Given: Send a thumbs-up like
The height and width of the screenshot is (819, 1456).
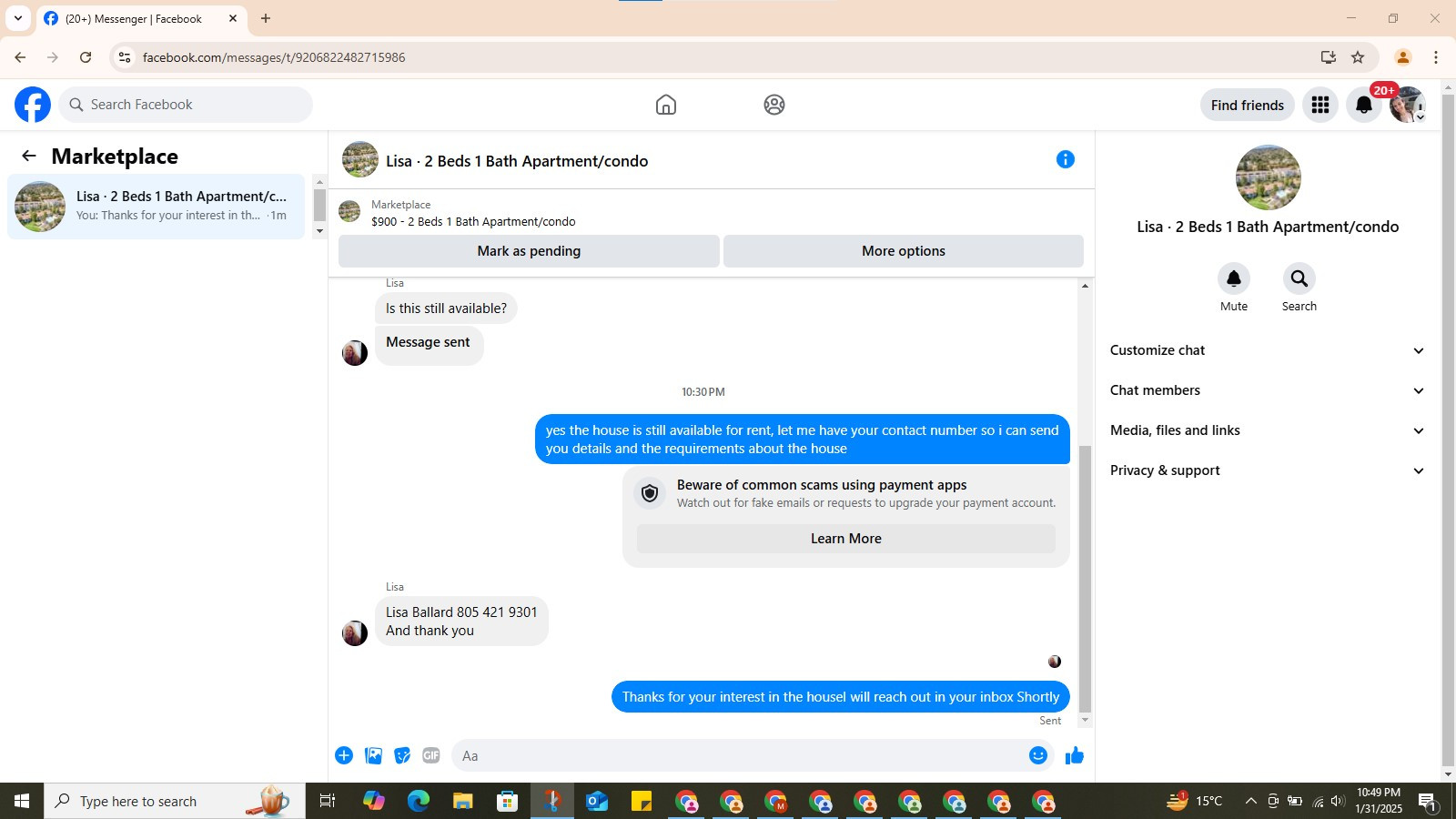Looking at the screenshot, I should pos(1075,755).
